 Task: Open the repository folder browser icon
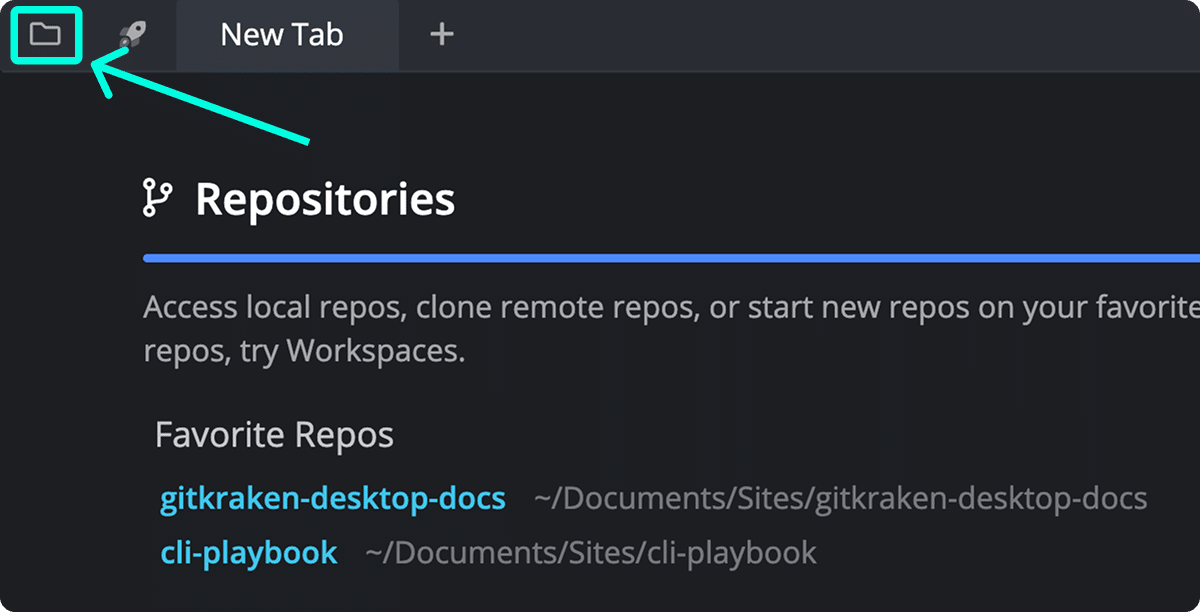[45, 35]
